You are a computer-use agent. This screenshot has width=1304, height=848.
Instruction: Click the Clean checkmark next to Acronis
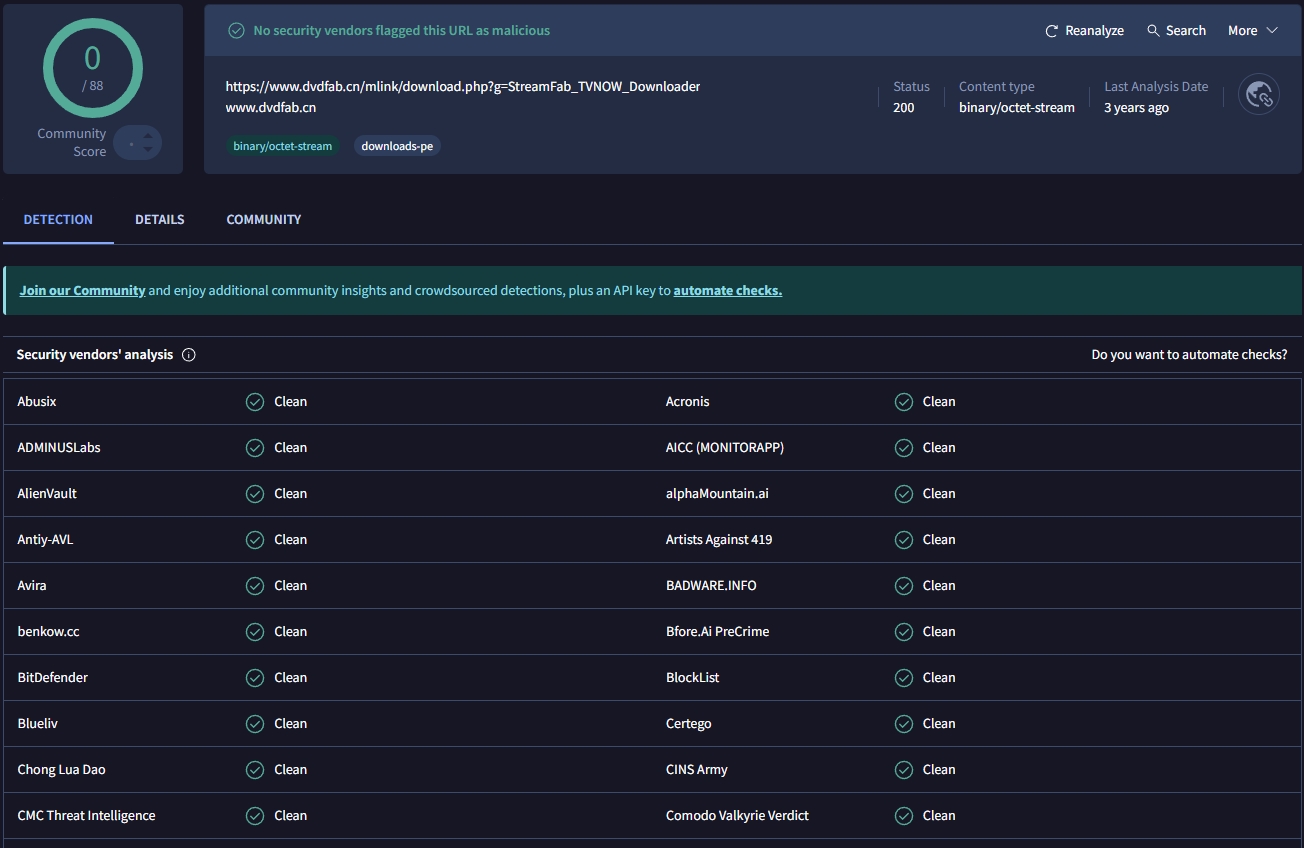click(903, 401)
